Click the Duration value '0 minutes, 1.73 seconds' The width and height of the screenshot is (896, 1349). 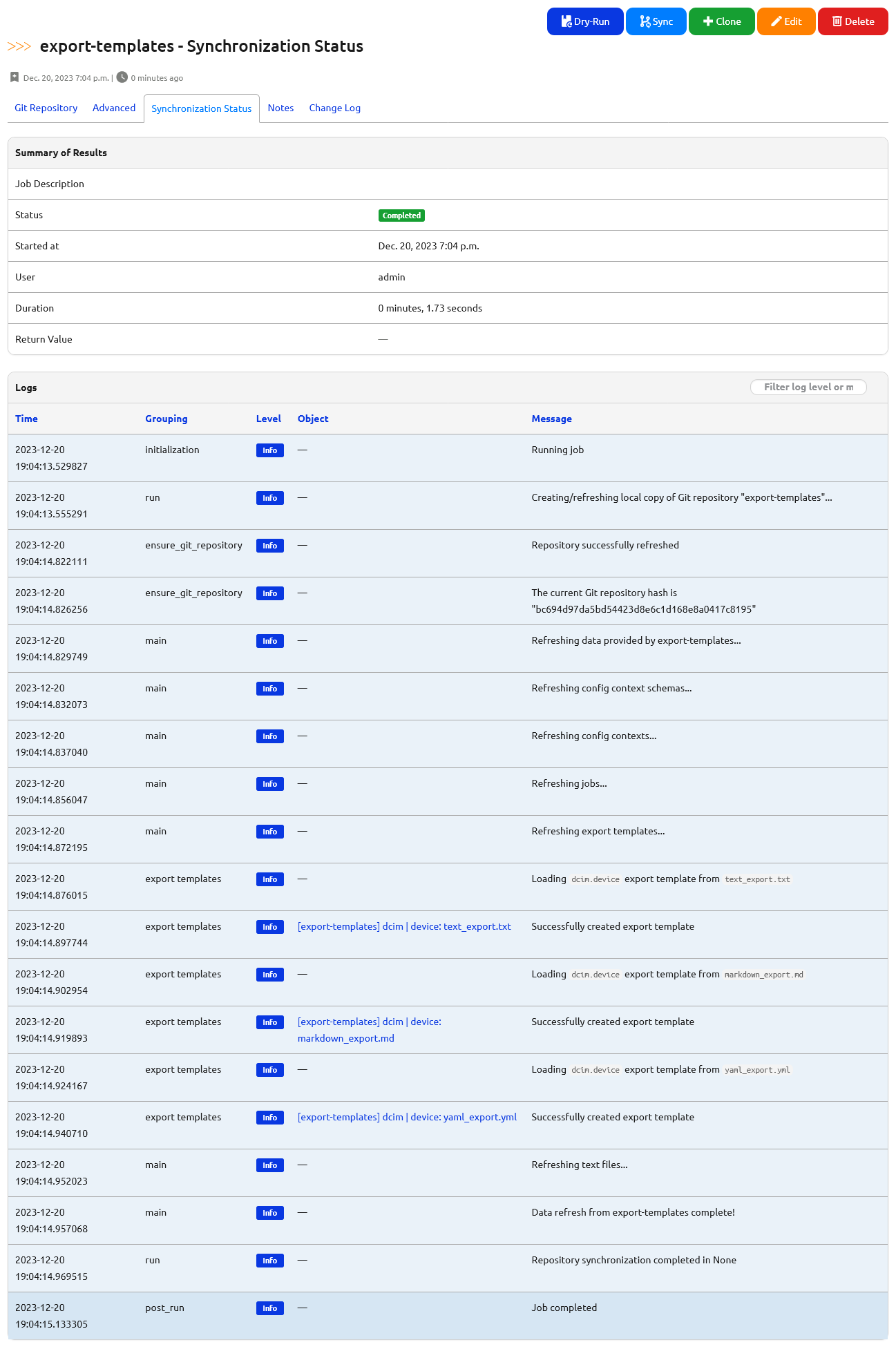pyautogui.click(x=430, y=308)
